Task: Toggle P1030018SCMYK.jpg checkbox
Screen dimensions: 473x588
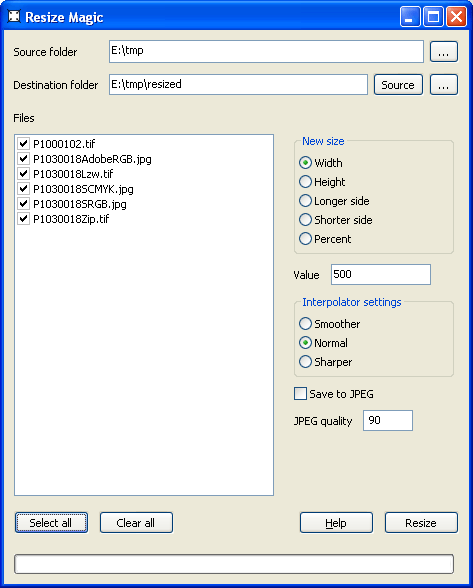Action: 24,189
